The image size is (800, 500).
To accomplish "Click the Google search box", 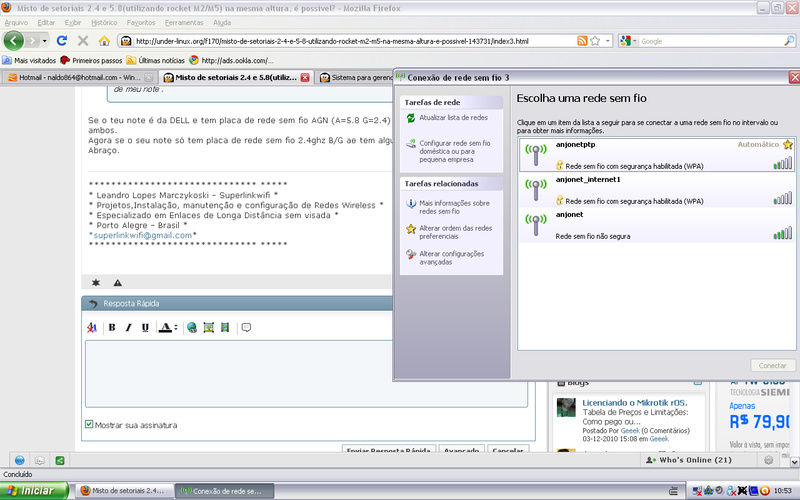I will 710,41.
